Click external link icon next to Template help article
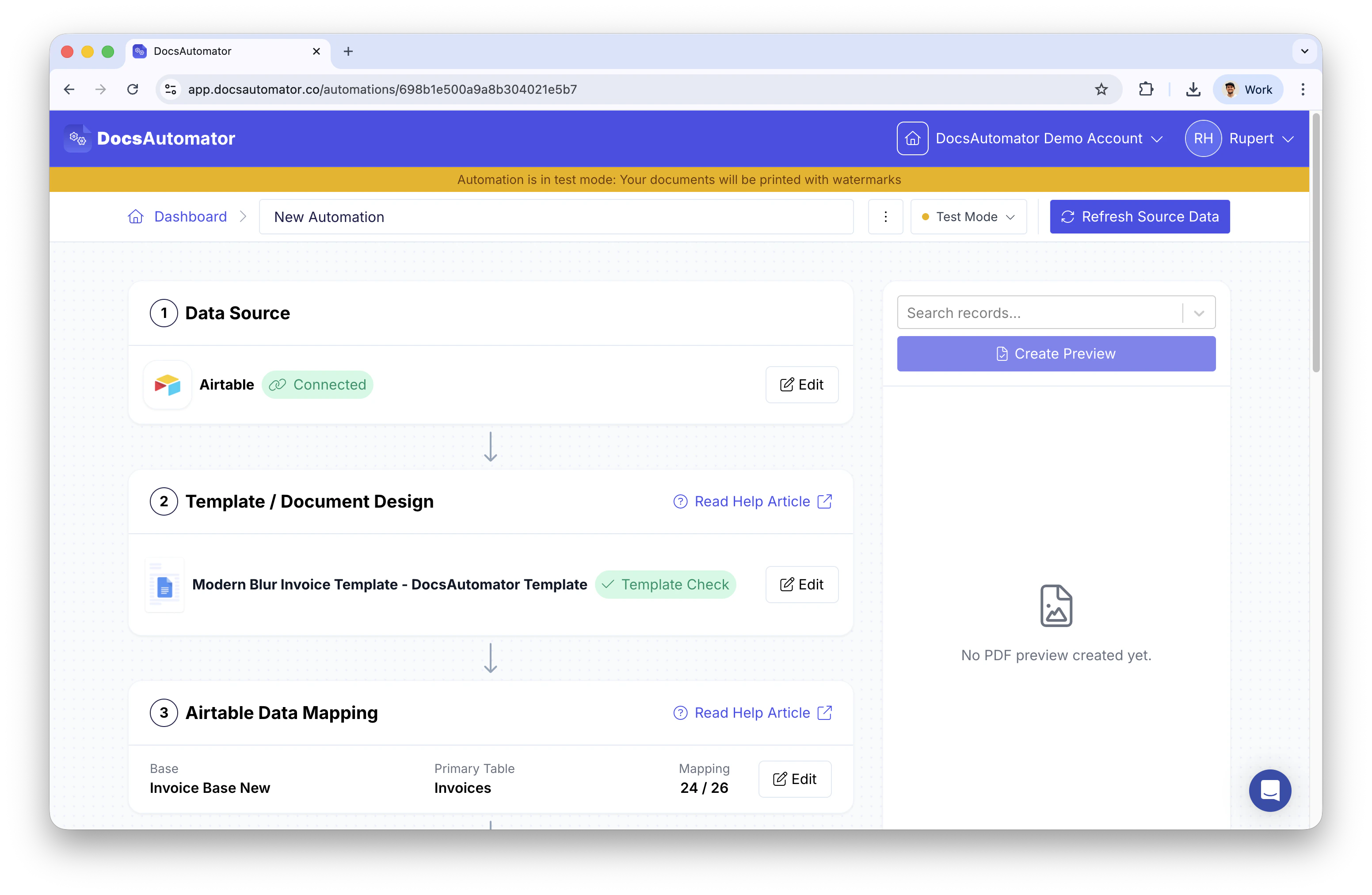The image size is (1372, 895). [x=825, y=502]
